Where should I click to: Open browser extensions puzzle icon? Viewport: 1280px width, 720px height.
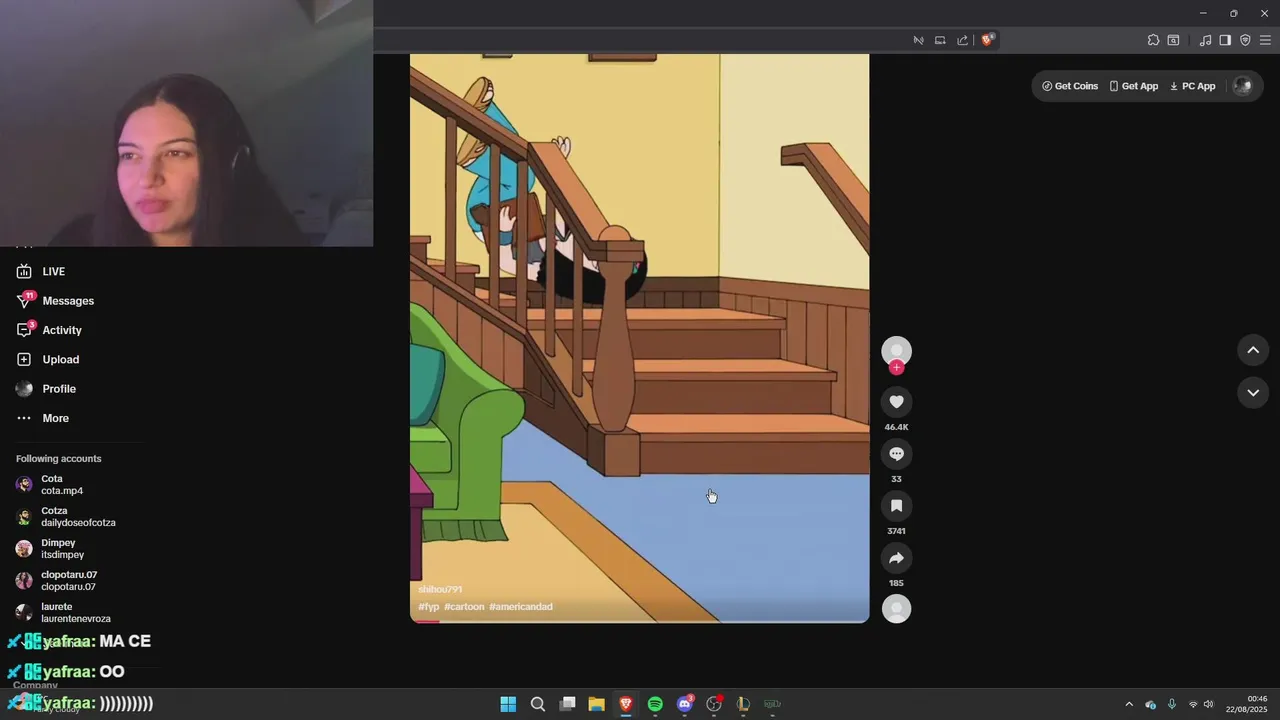(1153, 40)
